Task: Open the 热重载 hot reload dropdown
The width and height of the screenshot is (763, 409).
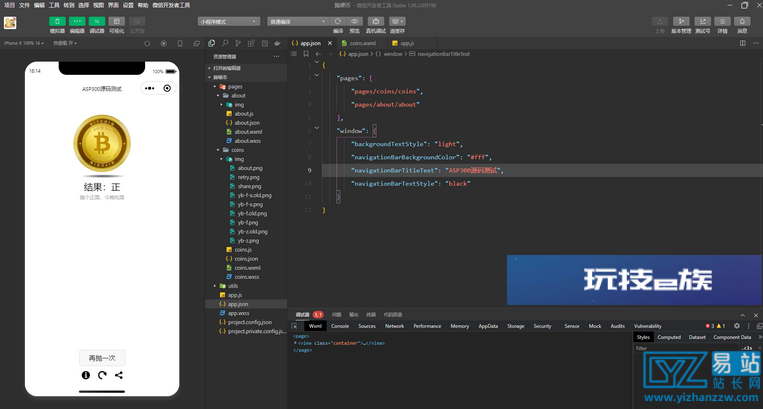Action: 65,43
